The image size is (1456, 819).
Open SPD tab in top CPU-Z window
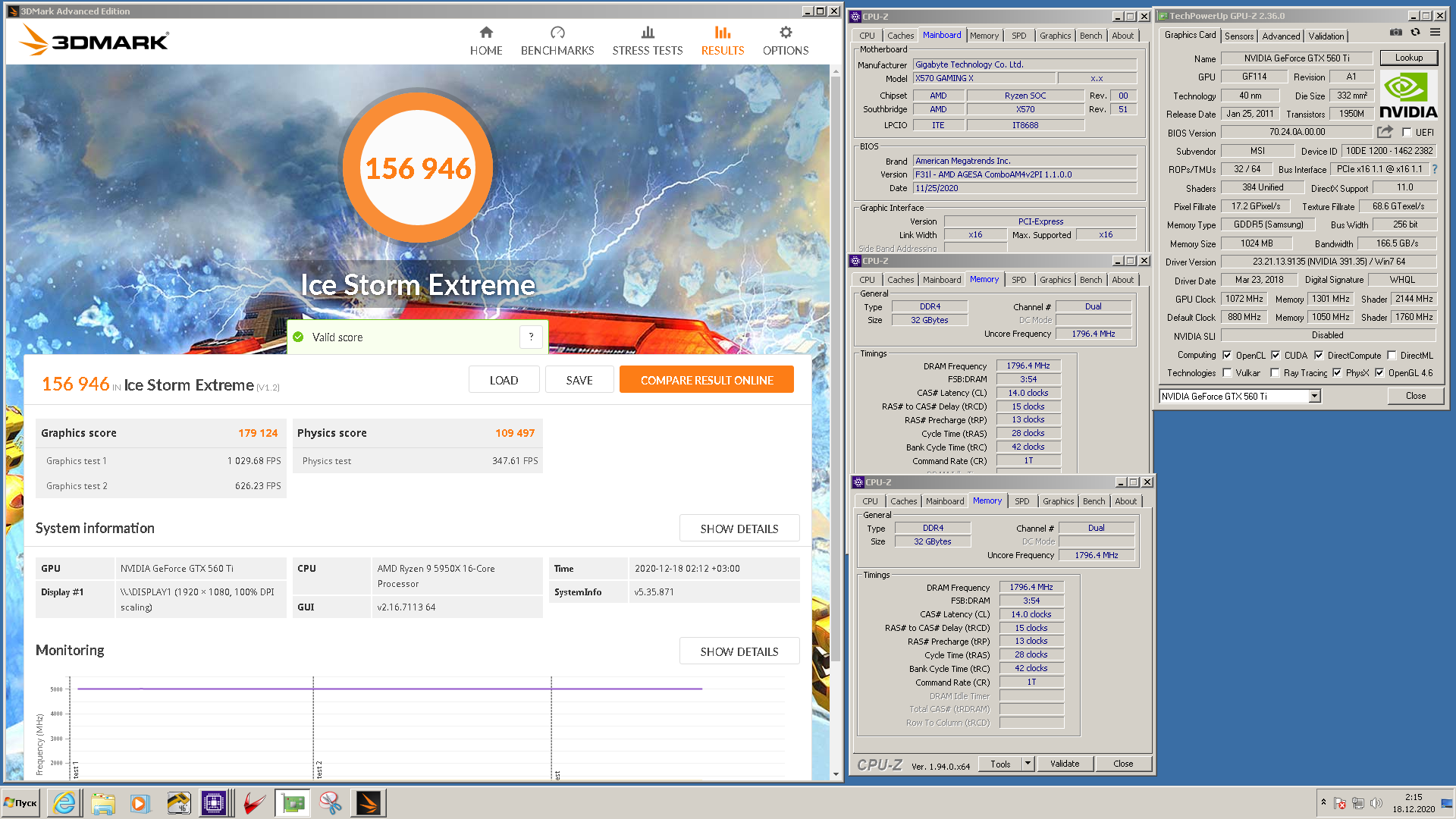tap(1018, 36)
